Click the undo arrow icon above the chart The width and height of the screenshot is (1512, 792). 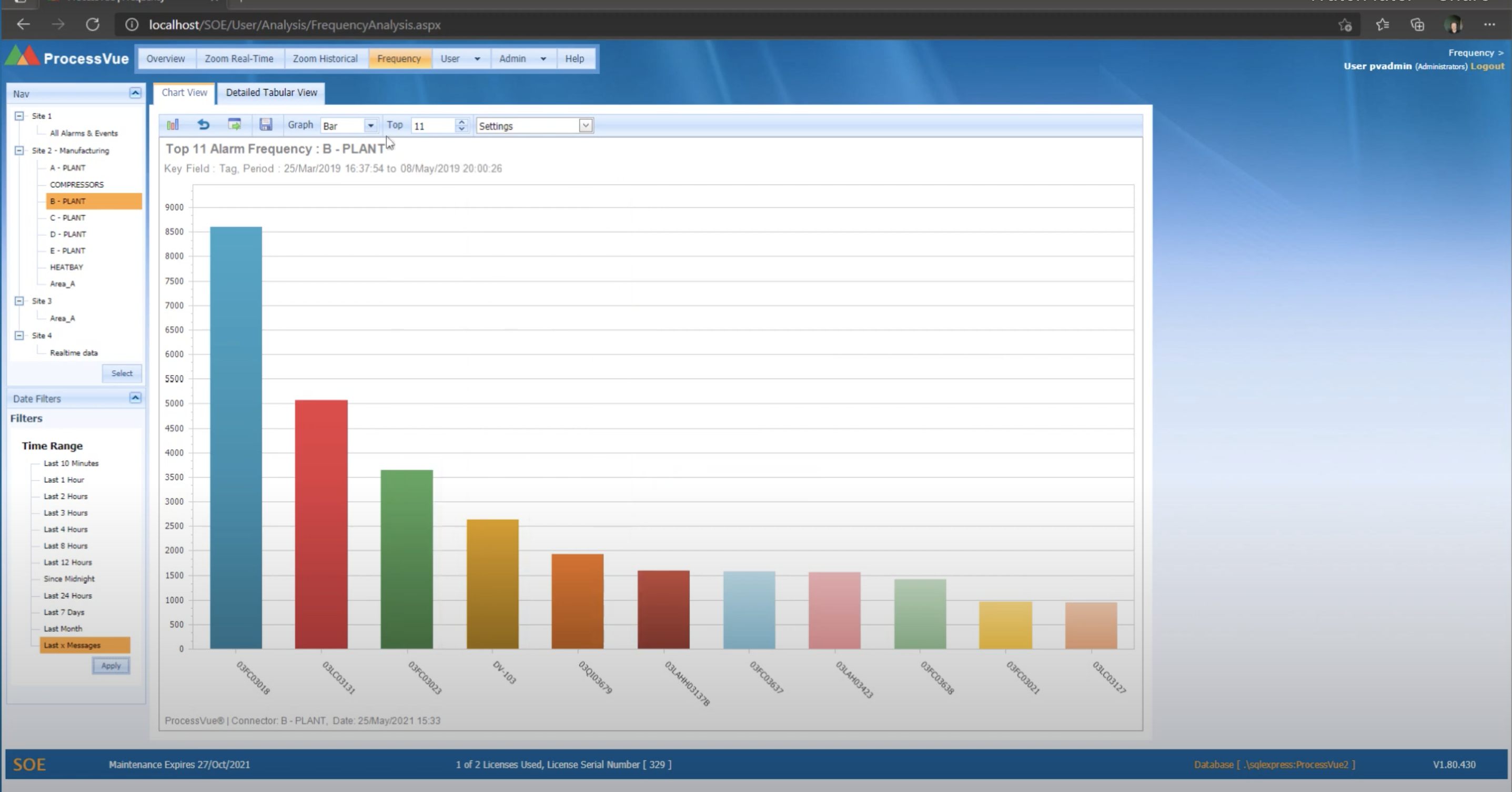pyautogui.click(x=203, y=124)
